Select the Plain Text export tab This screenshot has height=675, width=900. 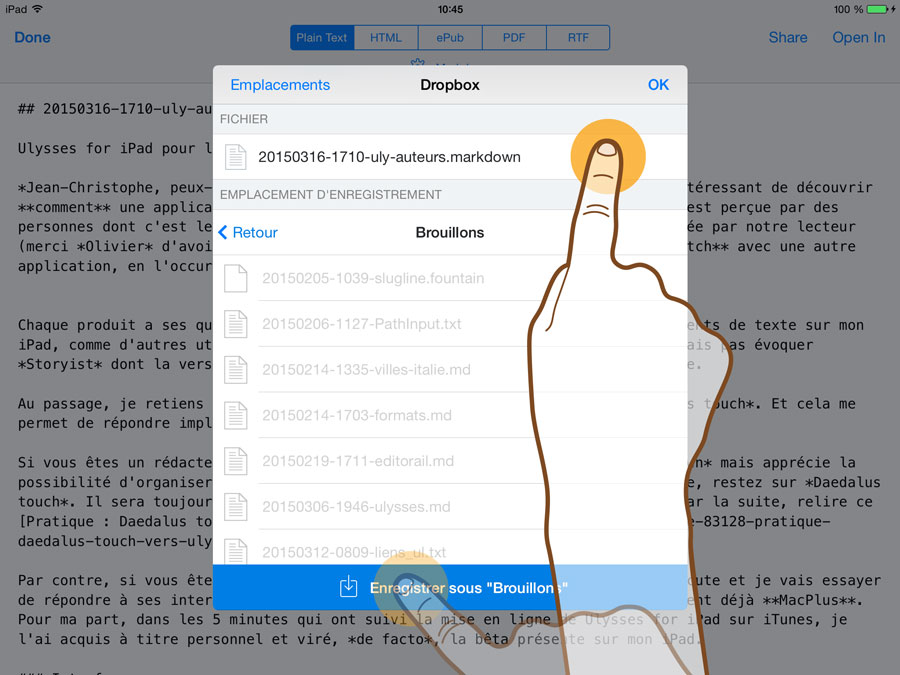322,37
